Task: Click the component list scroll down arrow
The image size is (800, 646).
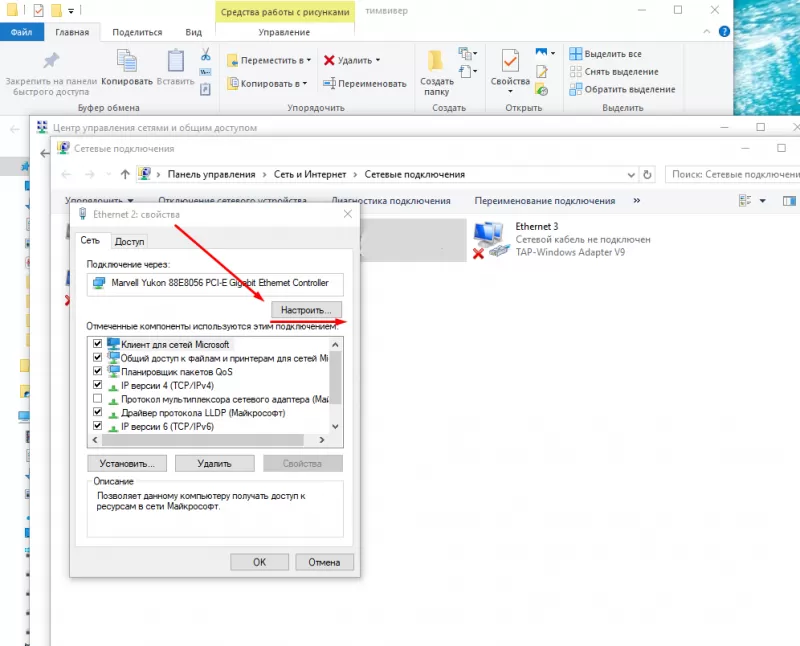Action: pos(335,426)
